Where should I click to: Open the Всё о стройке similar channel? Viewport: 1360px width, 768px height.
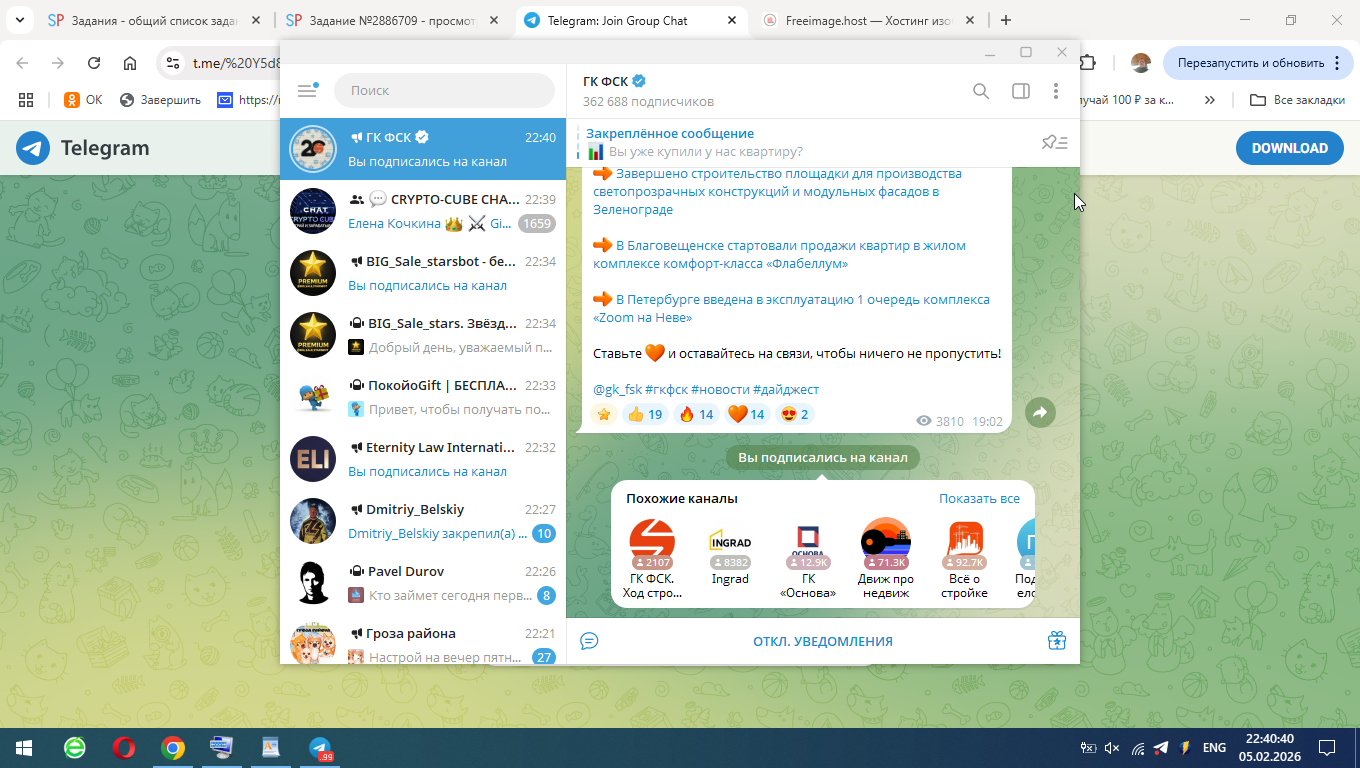point(964,560)
